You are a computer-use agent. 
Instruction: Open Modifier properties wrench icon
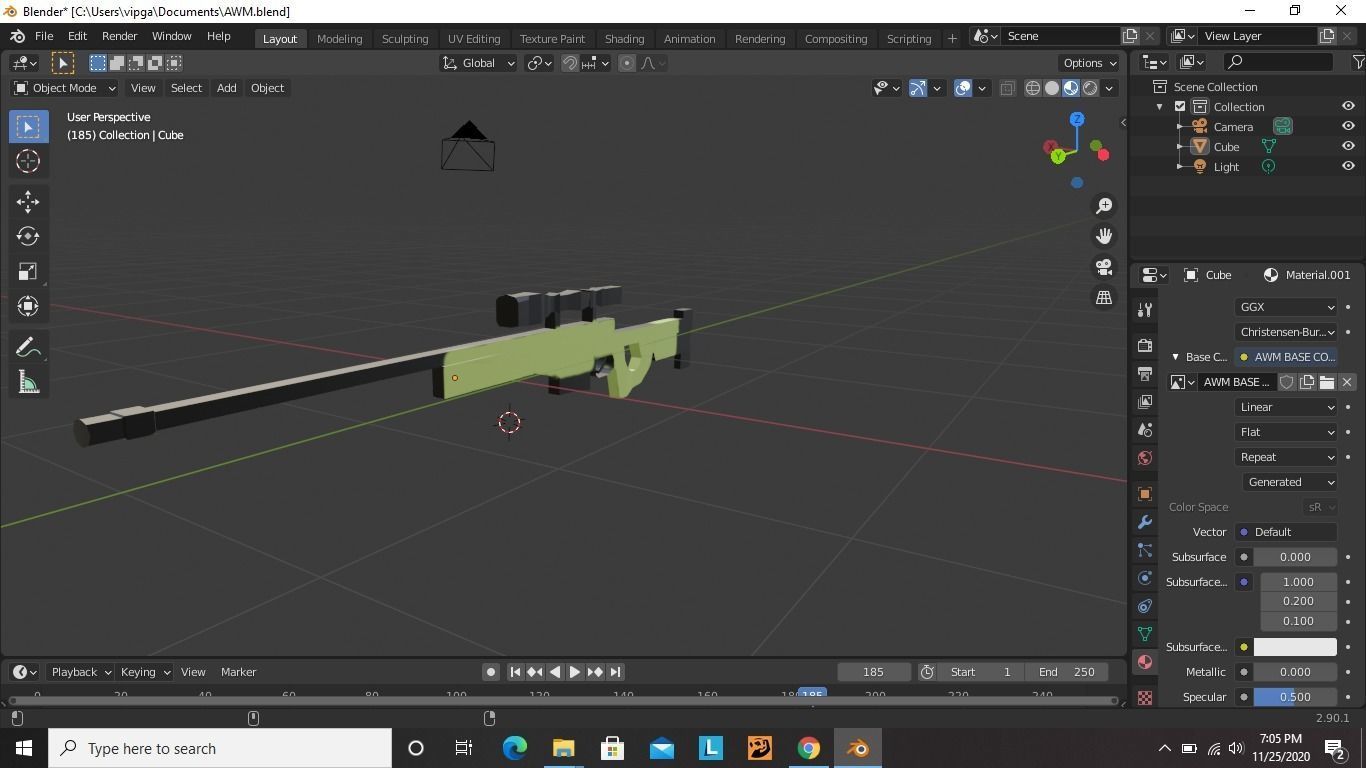(1145, 522)
